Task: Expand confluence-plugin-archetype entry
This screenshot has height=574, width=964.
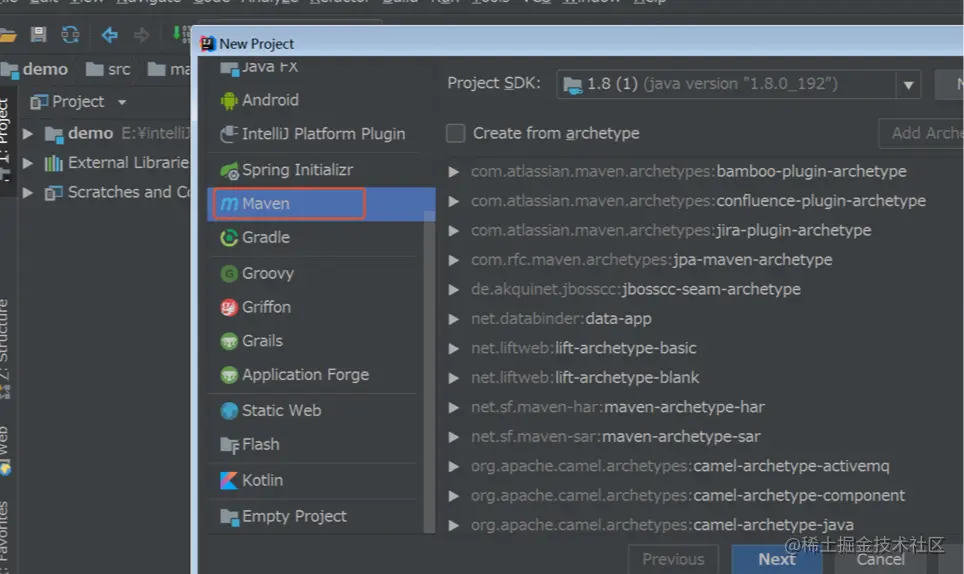Action: click(454, 202)
